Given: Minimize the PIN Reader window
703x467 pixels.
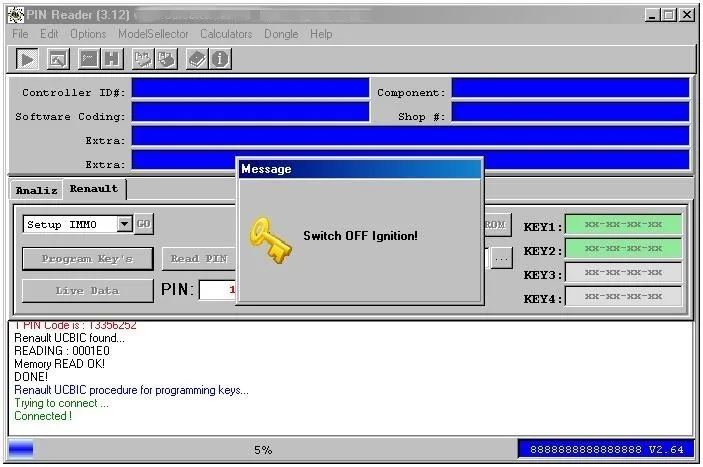Looking at the screenshot, I should coord(652,15).
